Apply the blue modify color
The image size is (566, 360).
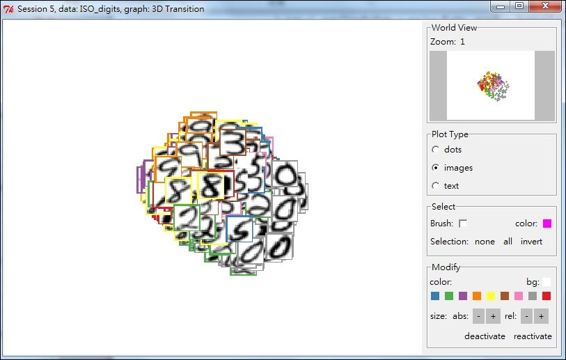tap(435, 296)
